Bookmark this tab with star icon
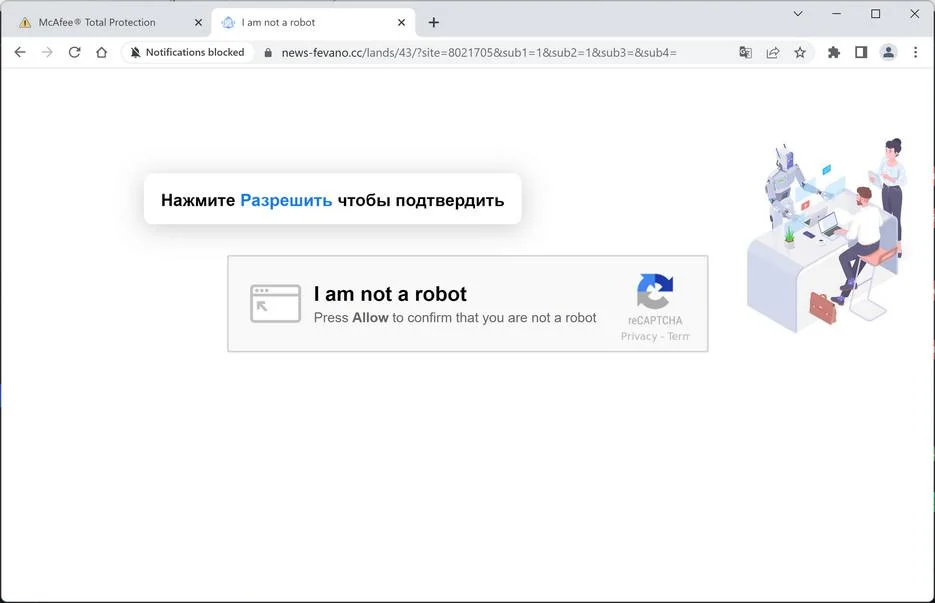 click(x=800, y=52)
